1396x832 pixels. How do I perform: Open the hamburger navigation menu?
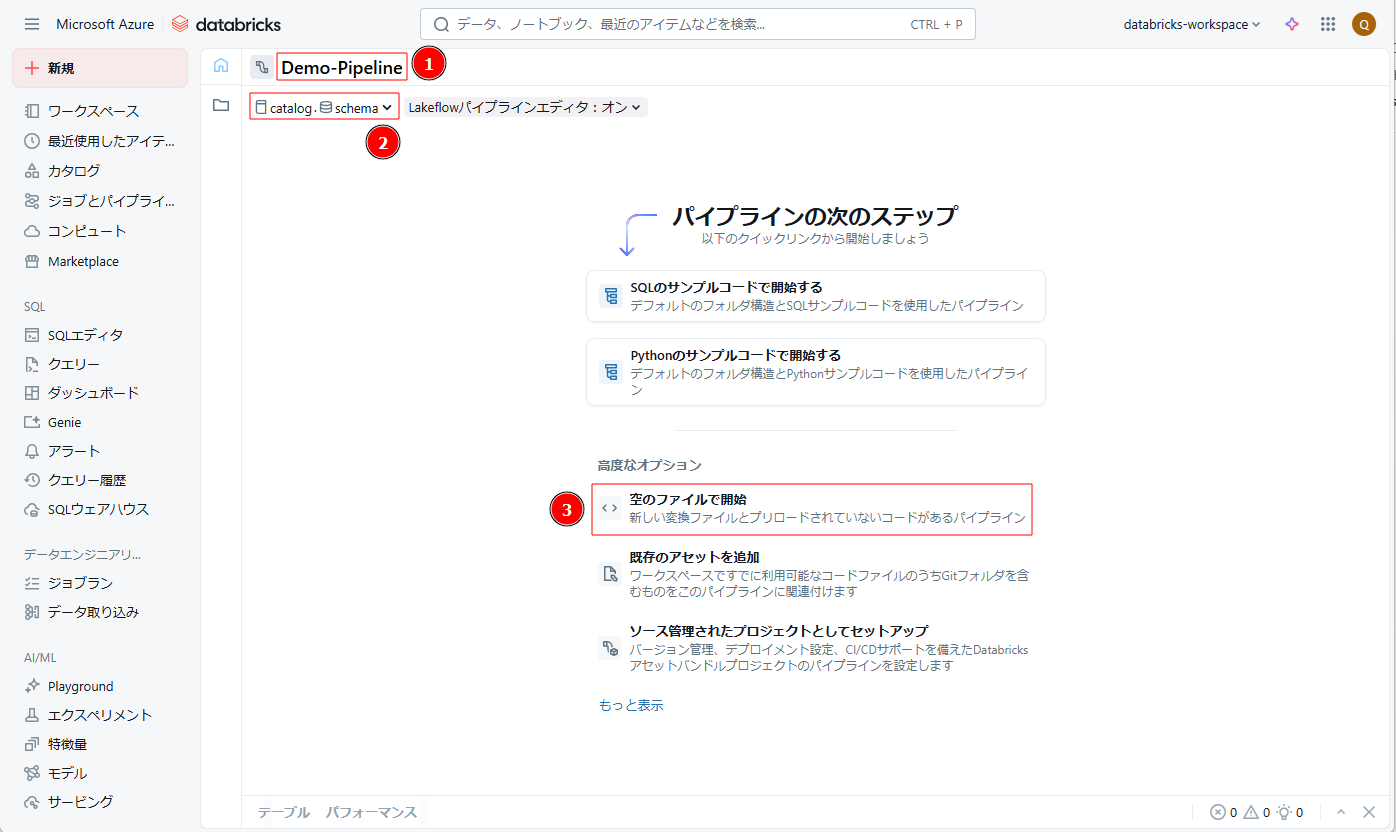pos(32,24)
